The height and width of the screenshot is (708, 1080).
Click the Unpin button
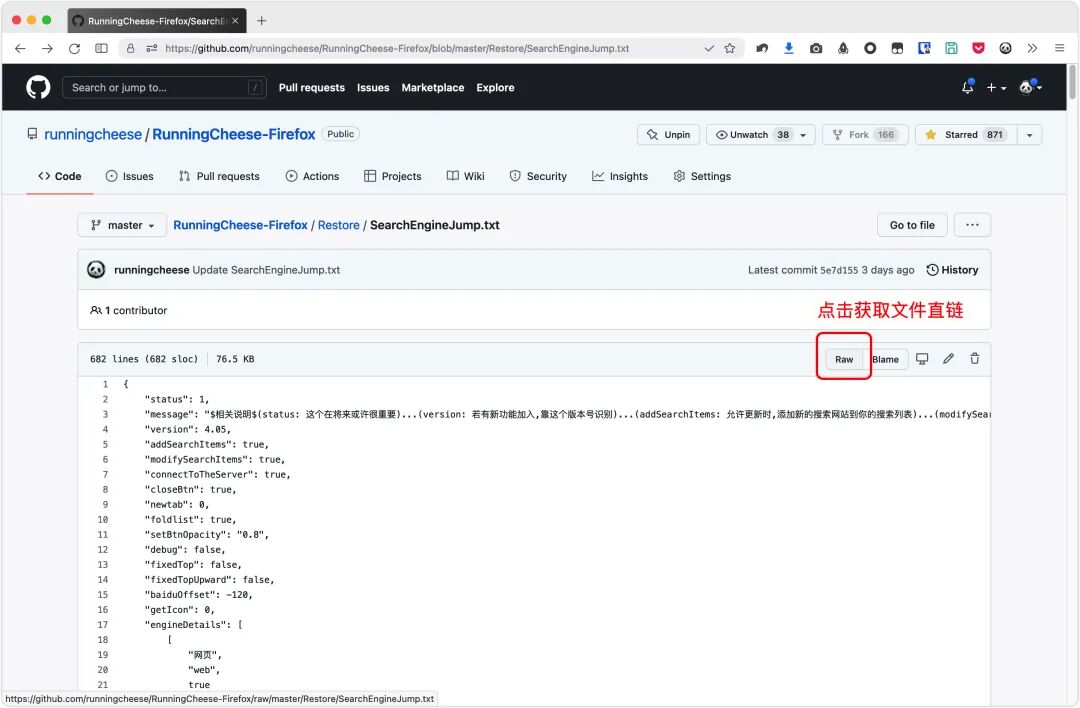click(x=668, y=135)
